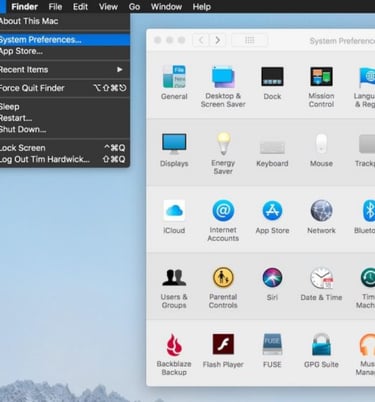Open GPG Suite preferences
The image size is (375, 402).
point(321,350)
